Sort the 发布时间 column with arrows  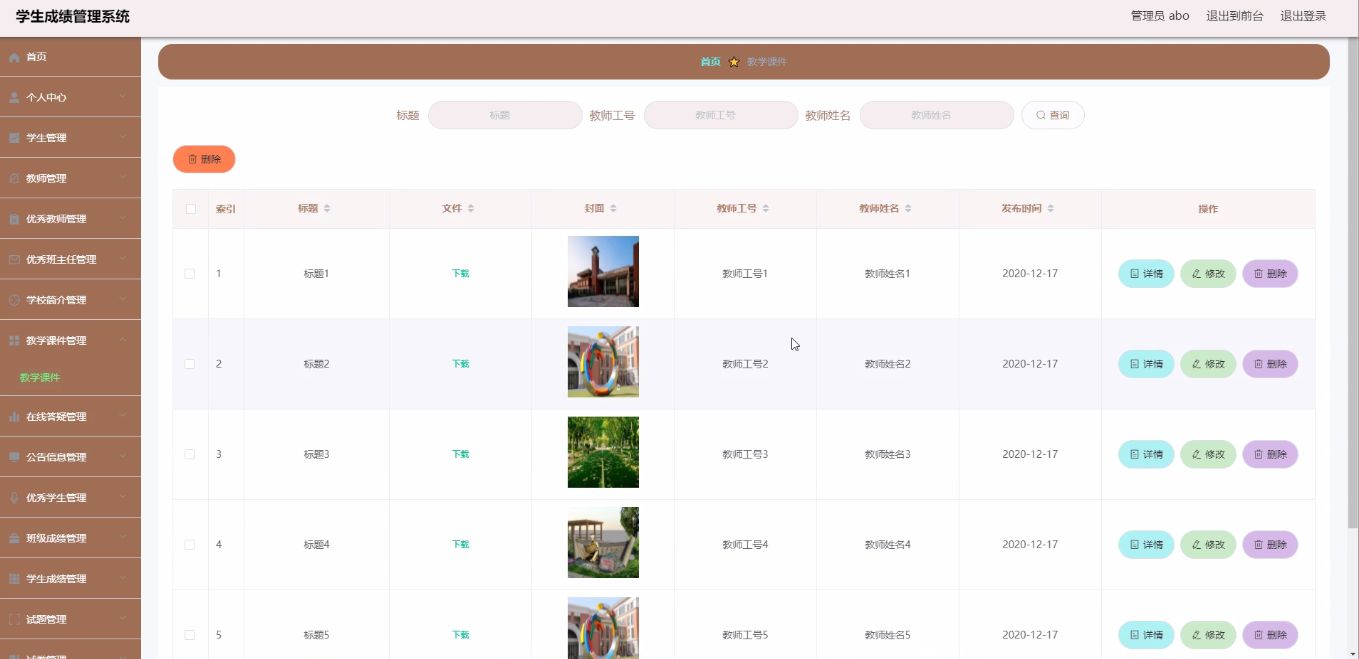click(x=1051, y=209)
